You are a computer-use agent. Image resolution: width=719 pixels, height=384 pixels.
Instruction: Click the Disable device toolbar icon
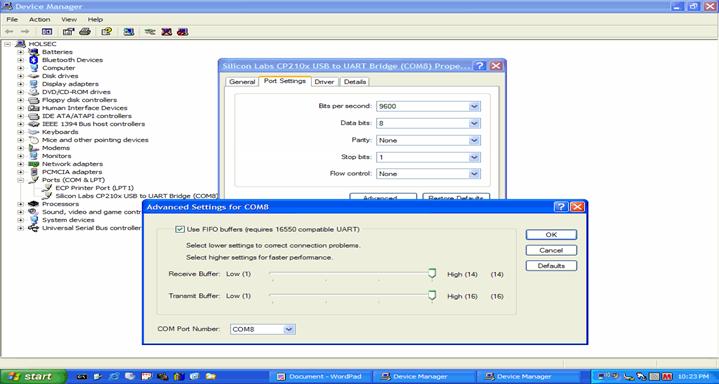[x=166, y=32]
